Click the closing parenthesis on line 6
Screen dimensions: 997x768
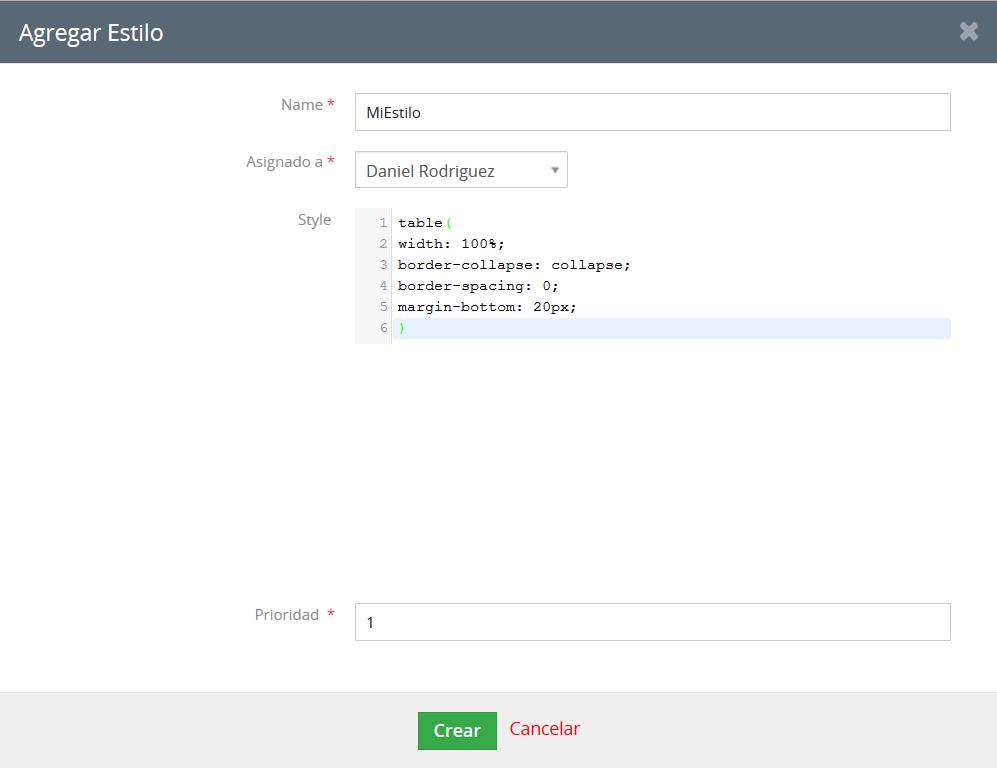(x=401, y=328)
